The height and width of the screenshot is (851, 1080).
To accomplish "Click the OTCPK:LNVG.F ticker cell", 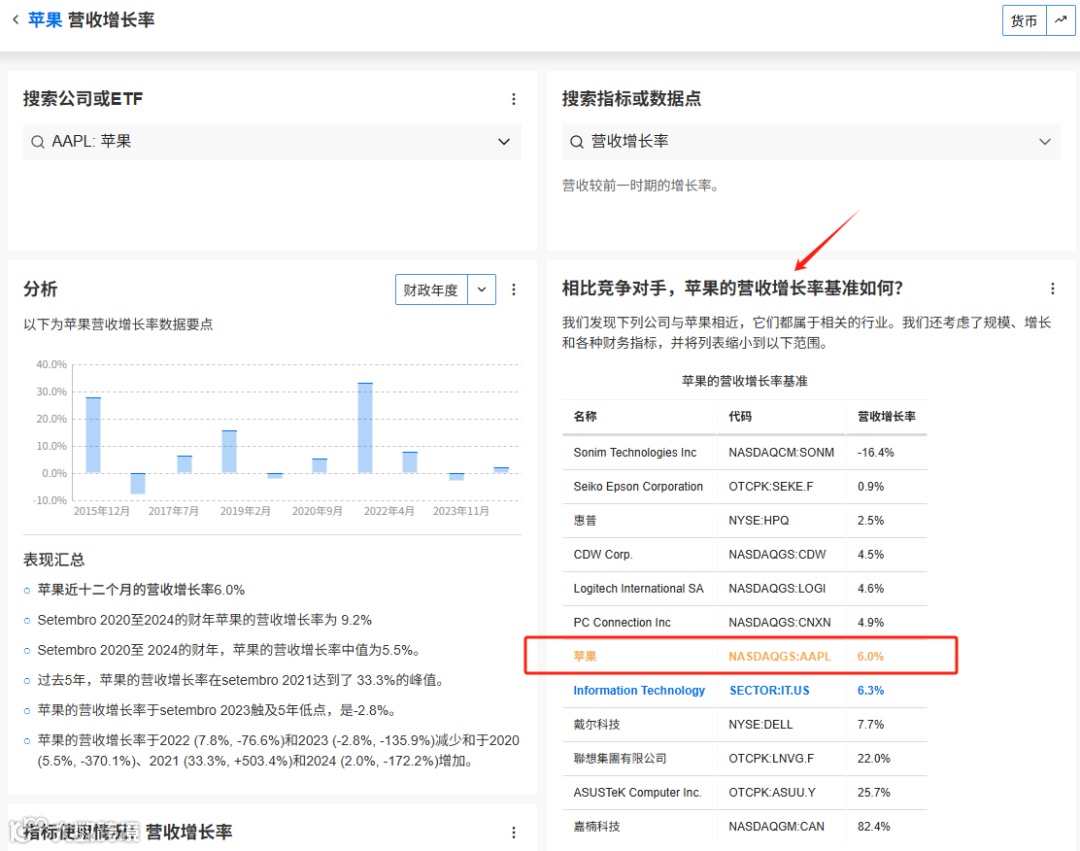I will pyautogui.click(x=771, y=759).
